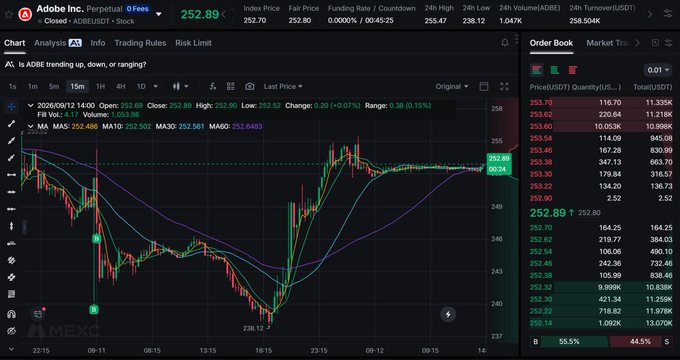680x360 pixels.
Task: Click ask price 253.60 row with 10.053K
Action: coord(601,126)
